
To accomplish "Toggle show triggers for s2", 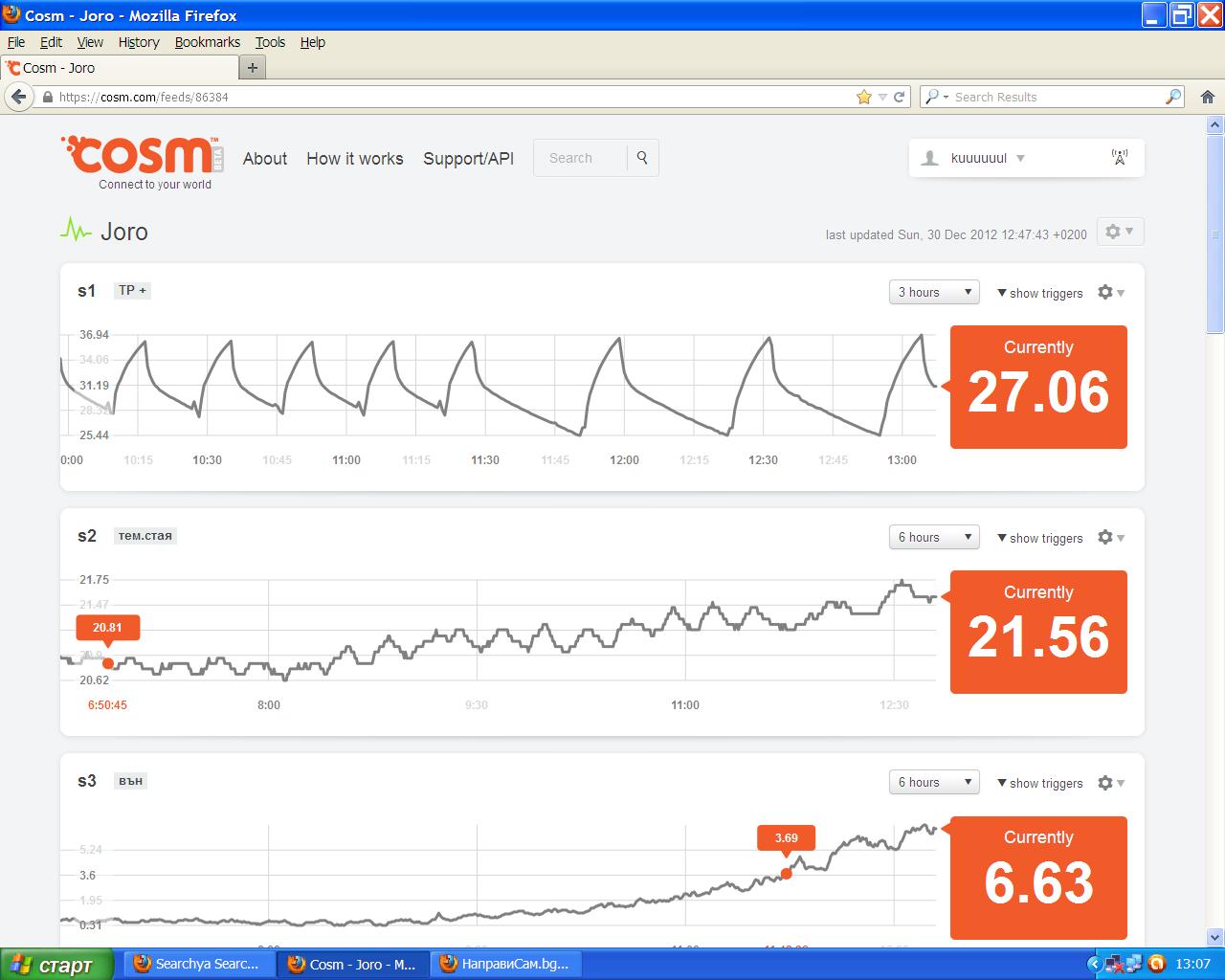I will click(x=1039, y=538).
